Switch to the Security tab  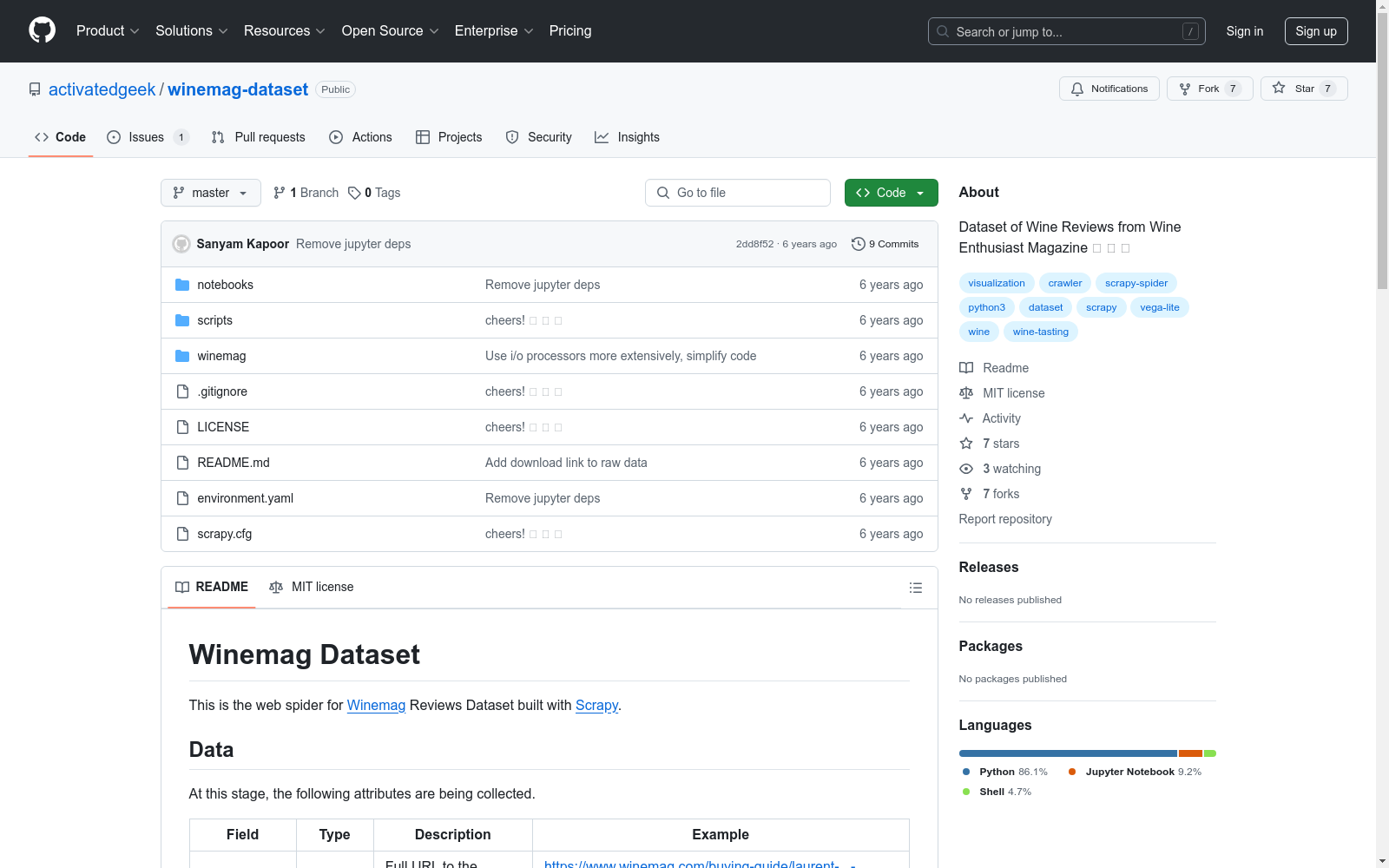coord(539,137)
